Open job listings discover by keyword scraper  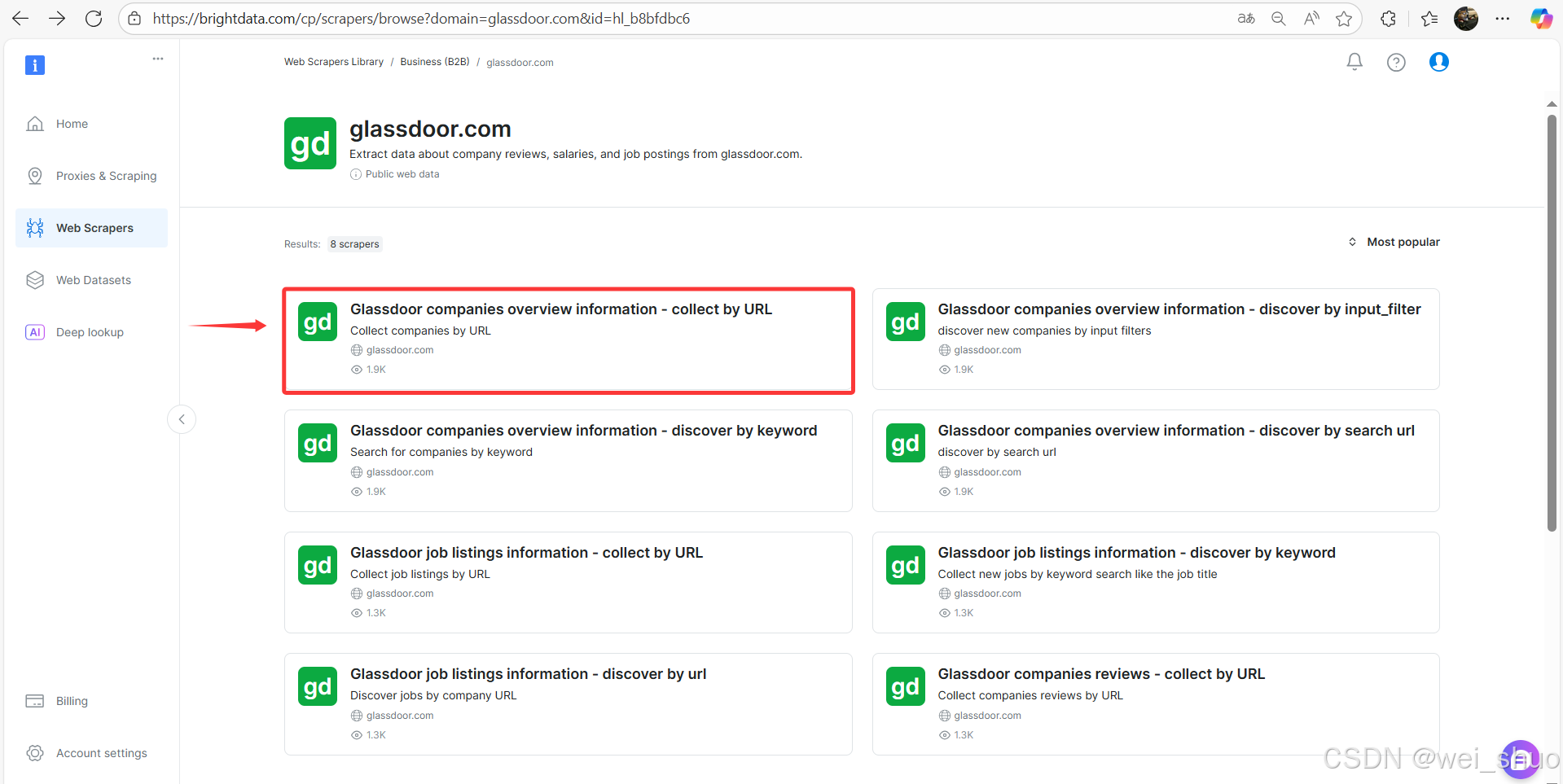click(x=1156, y=582)
